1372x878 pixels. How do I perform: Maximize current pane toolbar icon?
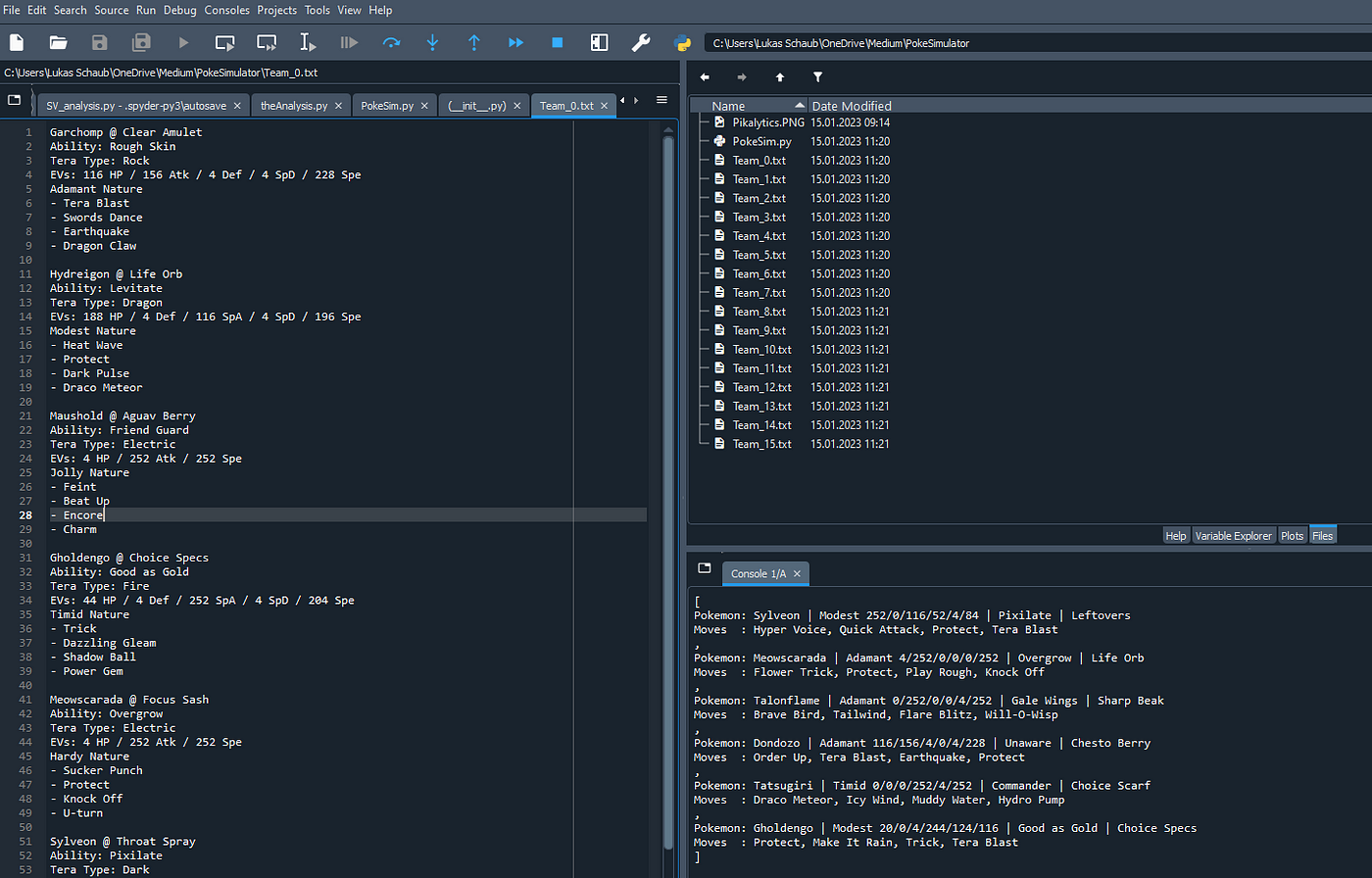click(599, 42)
